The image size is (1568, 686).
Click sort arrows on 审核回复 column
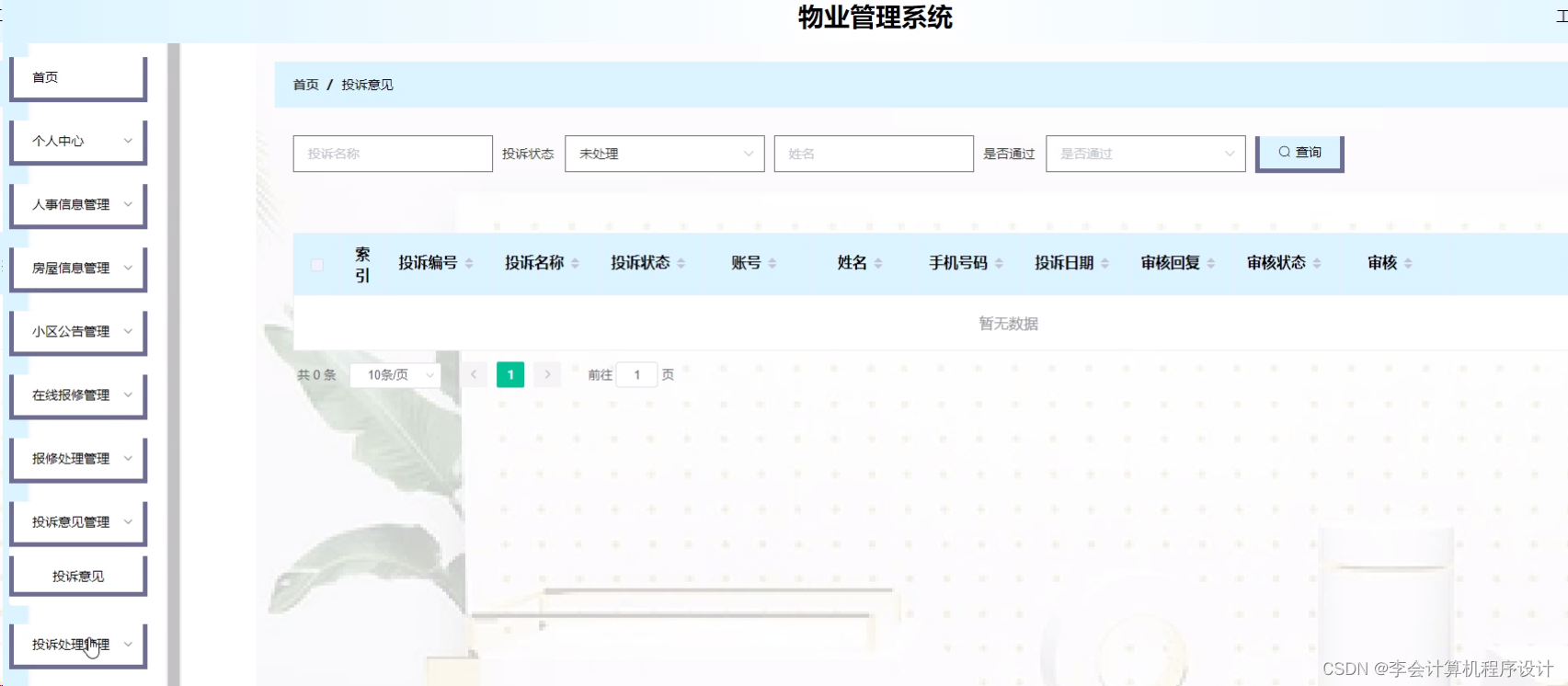(1211, 263)
